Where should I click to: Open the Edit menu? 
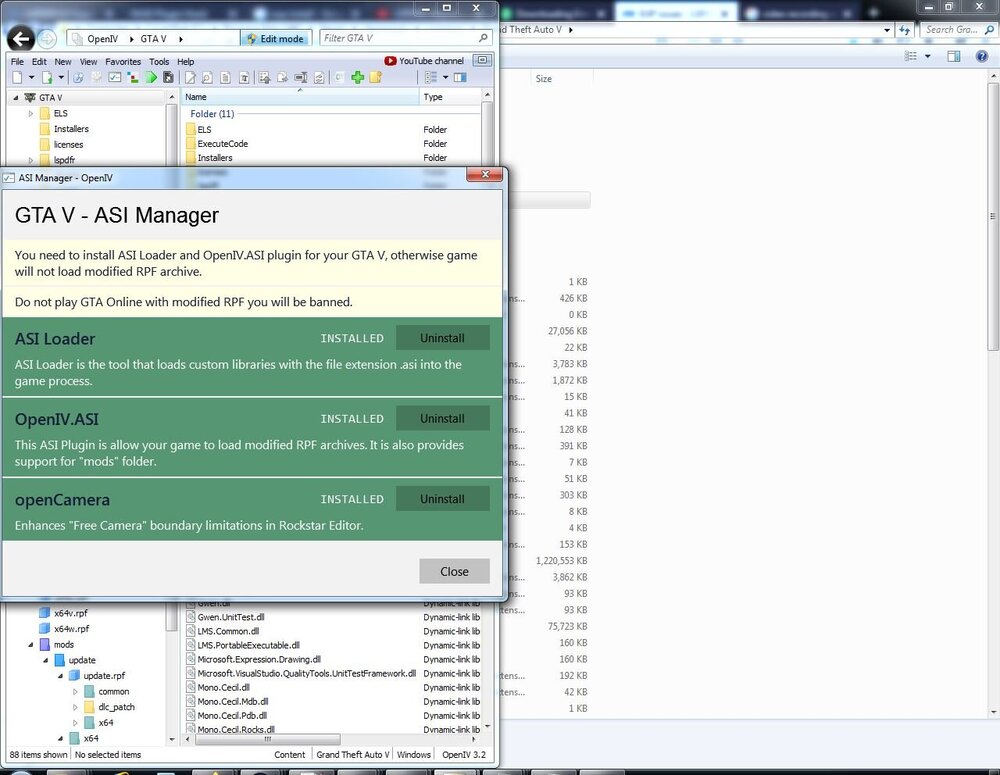tap(39, 62)
